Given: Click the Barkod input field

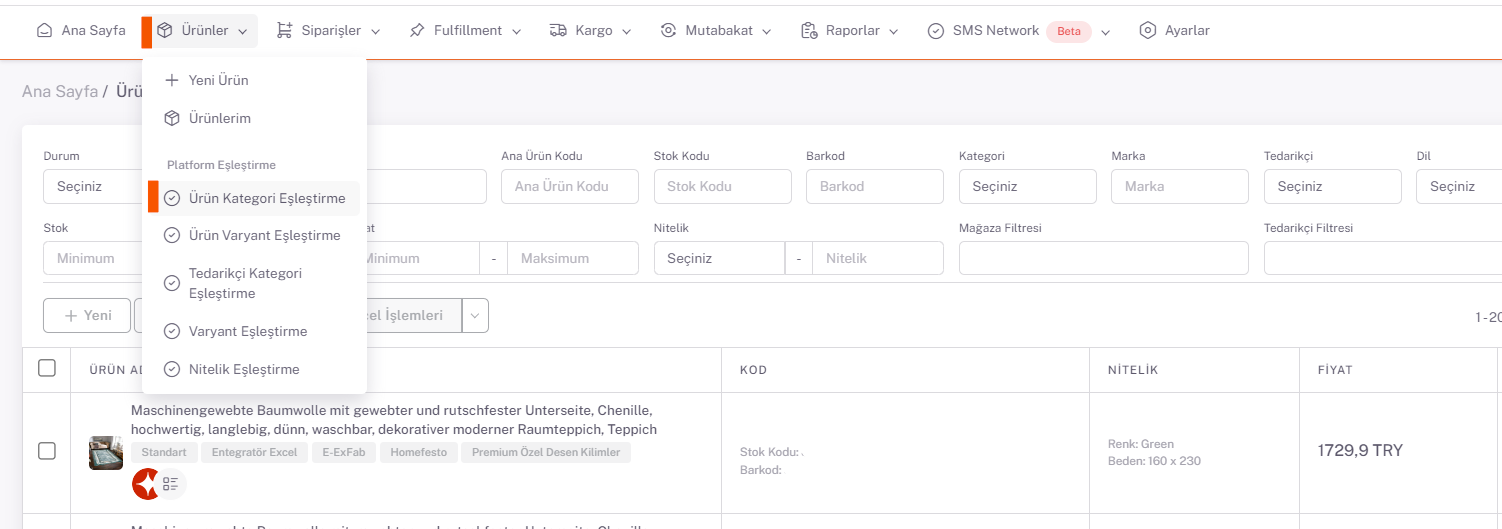Looking at the screenshot, I should coord(874,186).
